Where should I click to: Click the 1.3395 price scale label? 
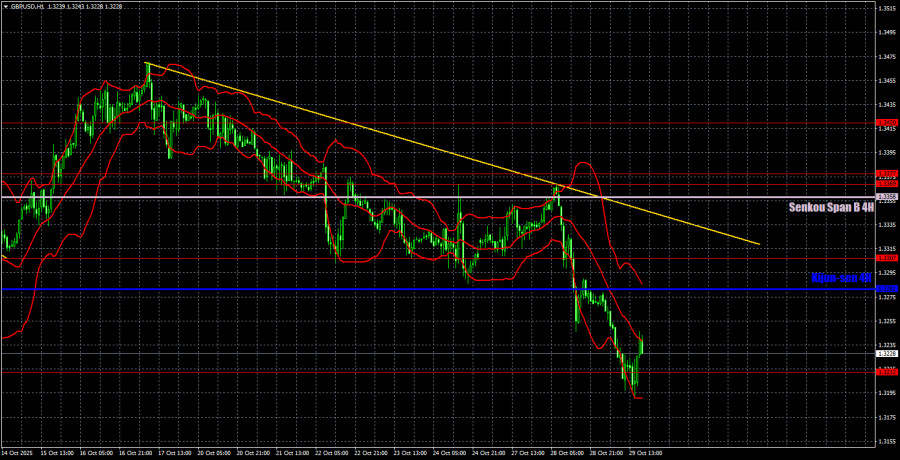click(x=886, y=153)
